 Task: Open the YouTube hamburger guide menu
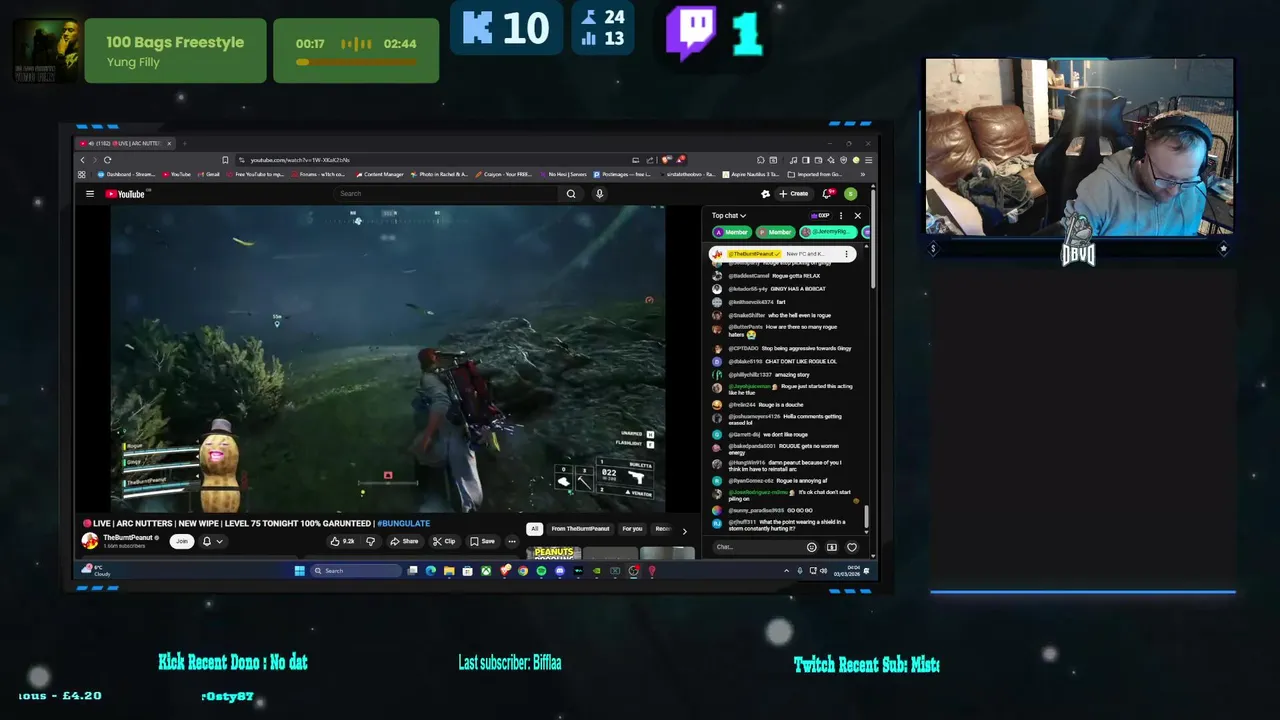pyautogui.click(x=89, y=194)
